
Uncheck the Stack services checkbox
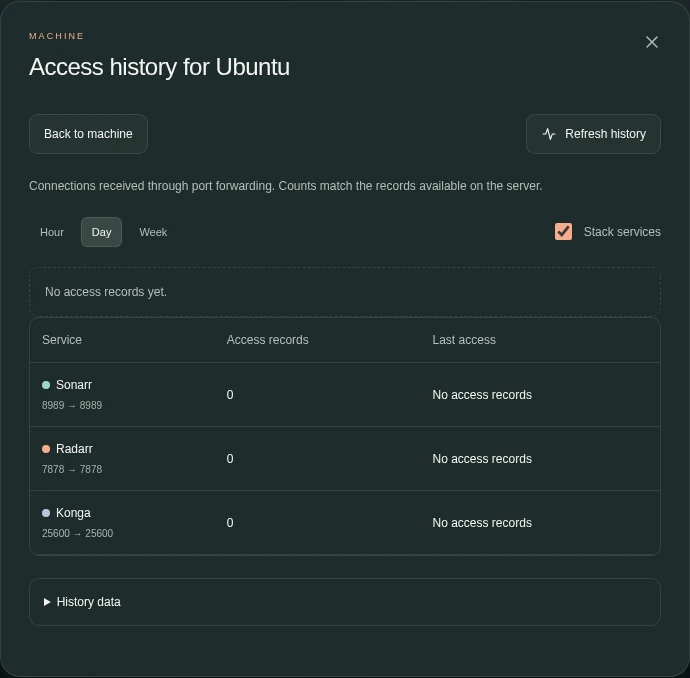tap(563, 231)
